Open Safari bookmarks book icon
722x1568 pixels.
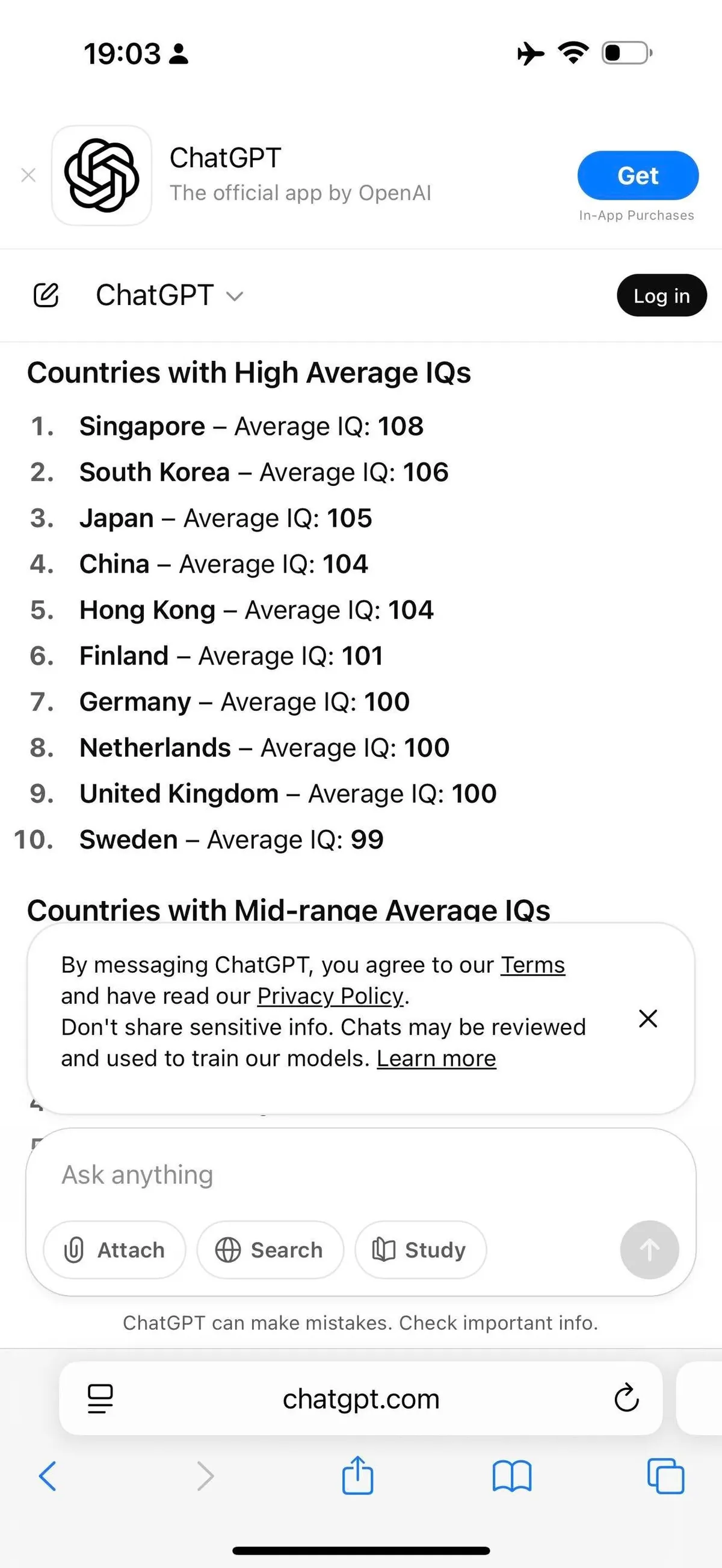pyautogui.click(x=511, y=1476)
